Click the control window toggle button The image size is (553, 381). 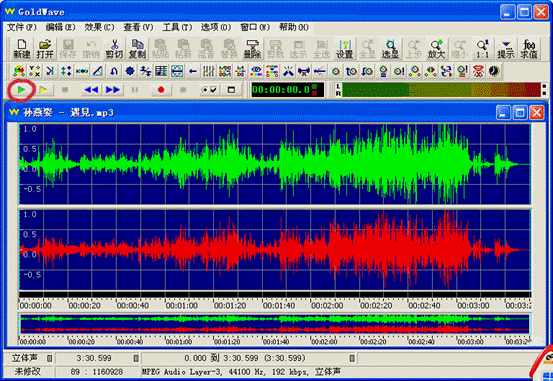point(231,90)
